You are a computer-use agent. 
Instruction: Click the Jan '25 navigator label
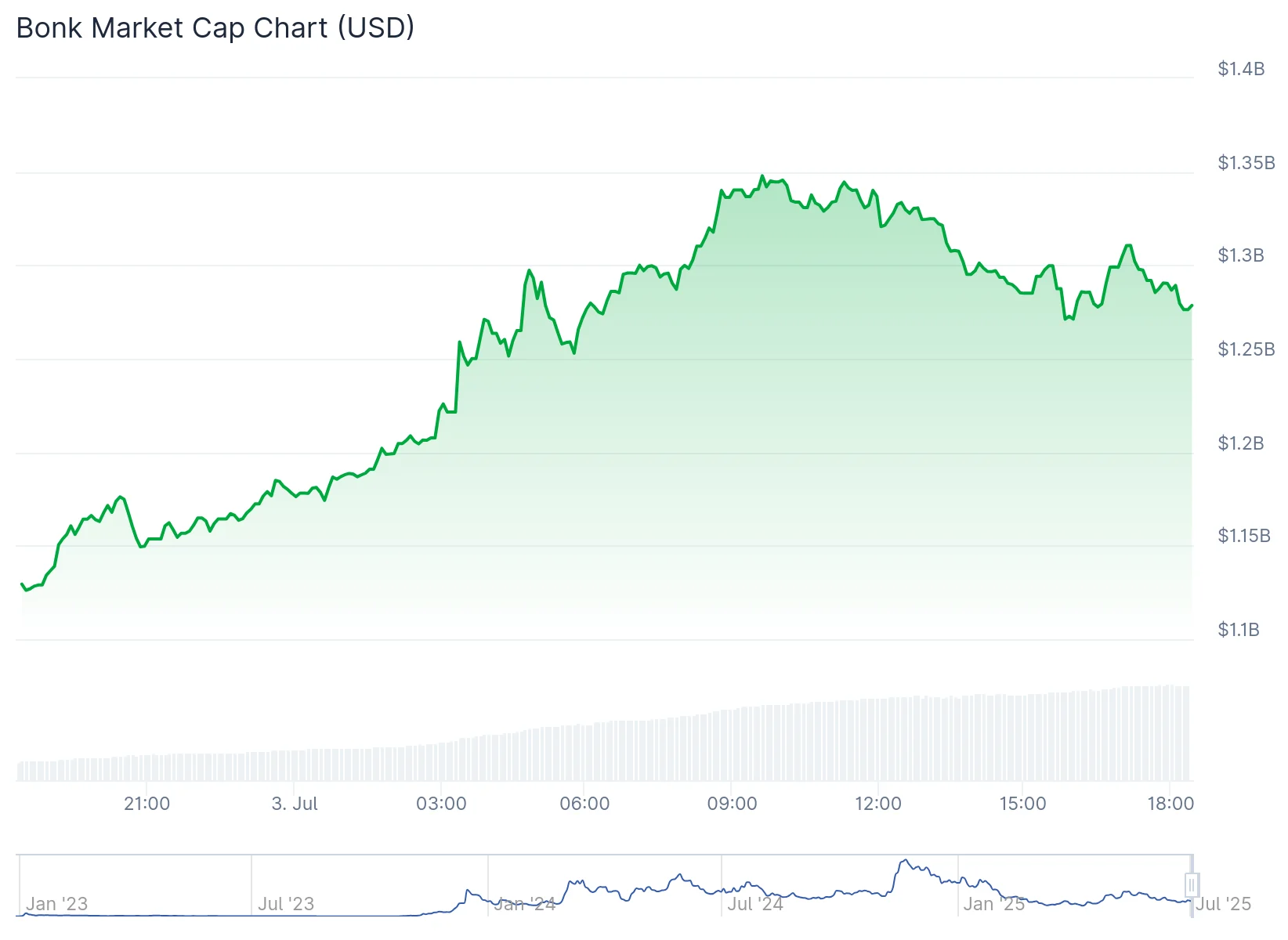click(993, 904)
